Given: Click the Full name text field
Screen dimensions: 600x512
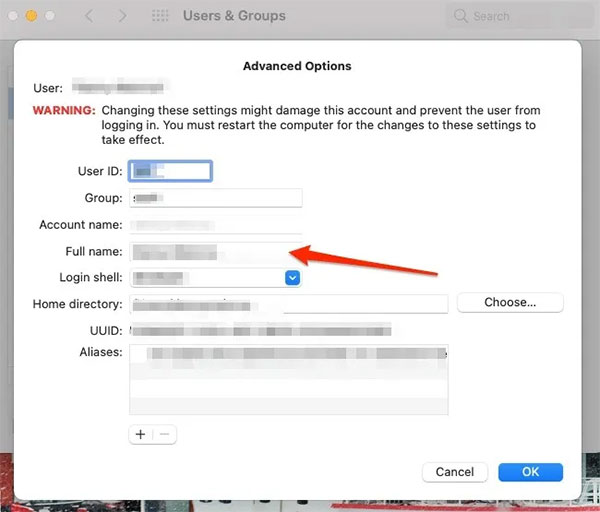Looking at the screenshot, I should pyautogui.click(x=215, y=252).
